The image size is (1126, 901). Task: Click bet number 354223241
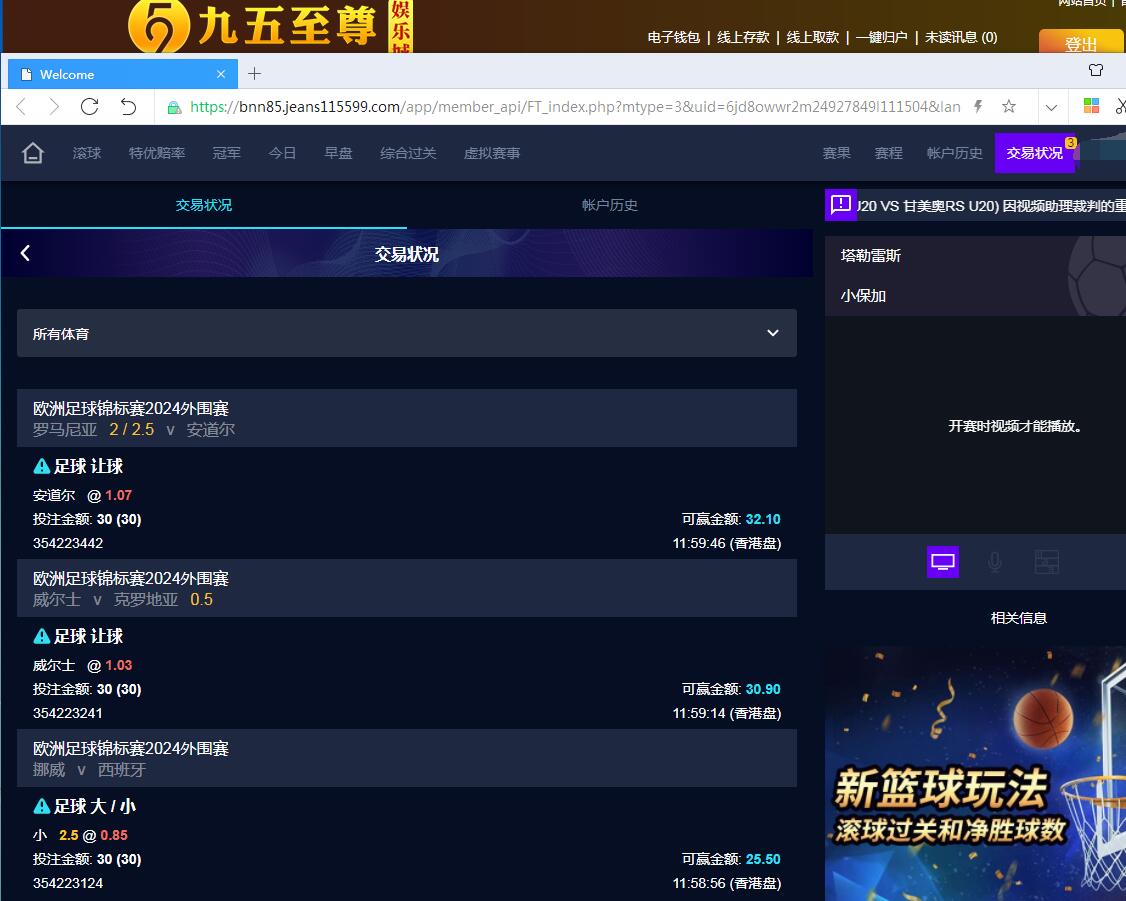point(68,714)
